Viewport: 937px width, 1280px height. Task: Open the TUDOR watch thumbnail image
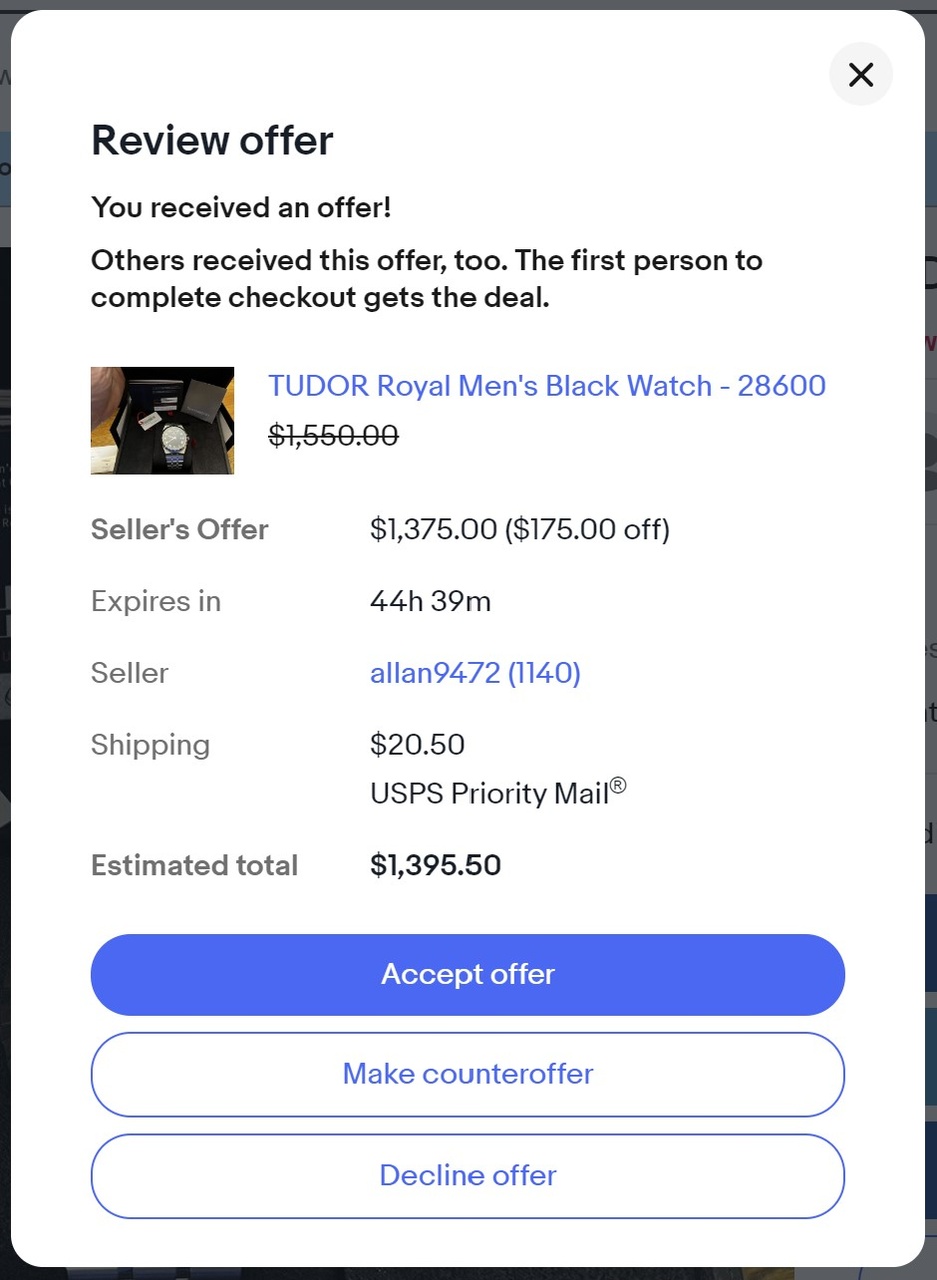[162, 420]
